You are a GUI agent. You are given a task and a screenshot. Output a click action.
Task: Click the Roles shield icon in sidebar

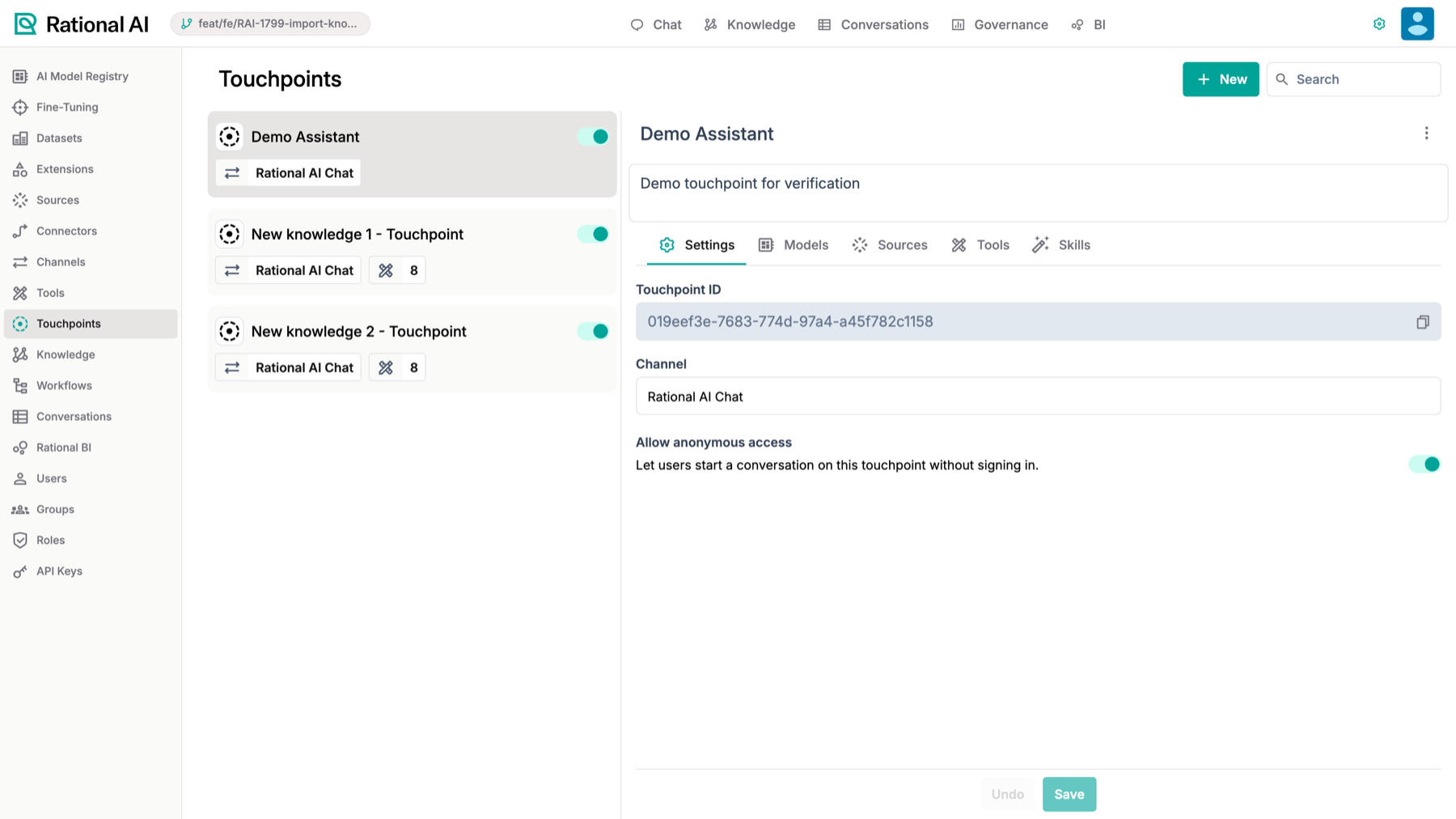pos(20,541)
